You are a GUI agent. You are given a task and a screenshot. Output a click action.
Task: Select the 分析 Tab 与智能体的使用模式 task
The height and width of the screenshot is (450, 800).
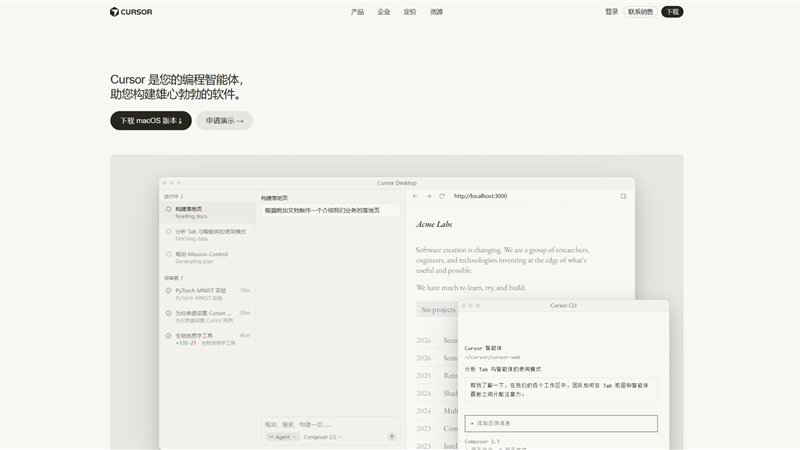pyautogui.click(x=208, y=235)
